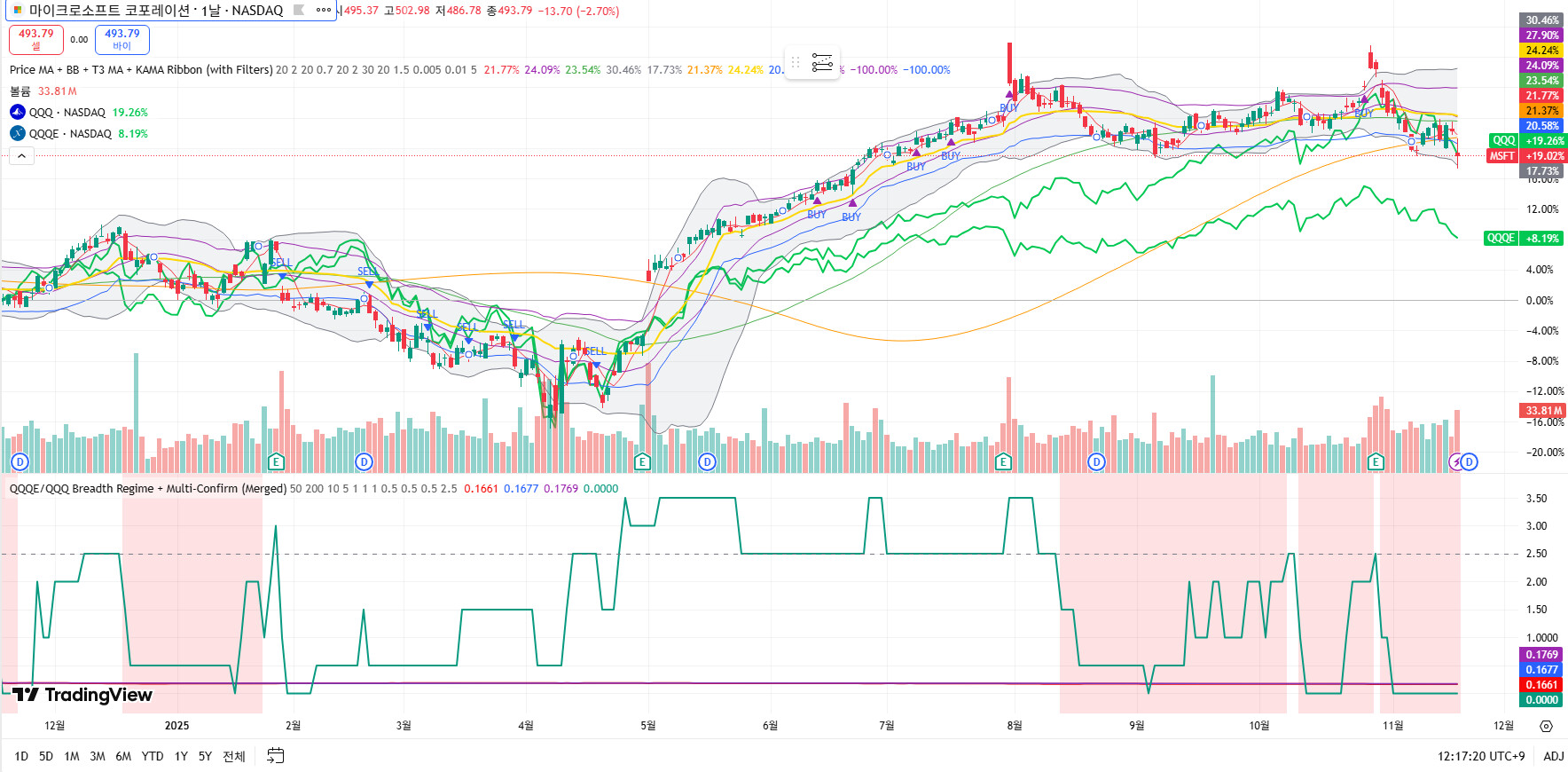The image size is (1568, 772).
Task: Click the earnings E marker just before 5월
Action: coord(642,461)
